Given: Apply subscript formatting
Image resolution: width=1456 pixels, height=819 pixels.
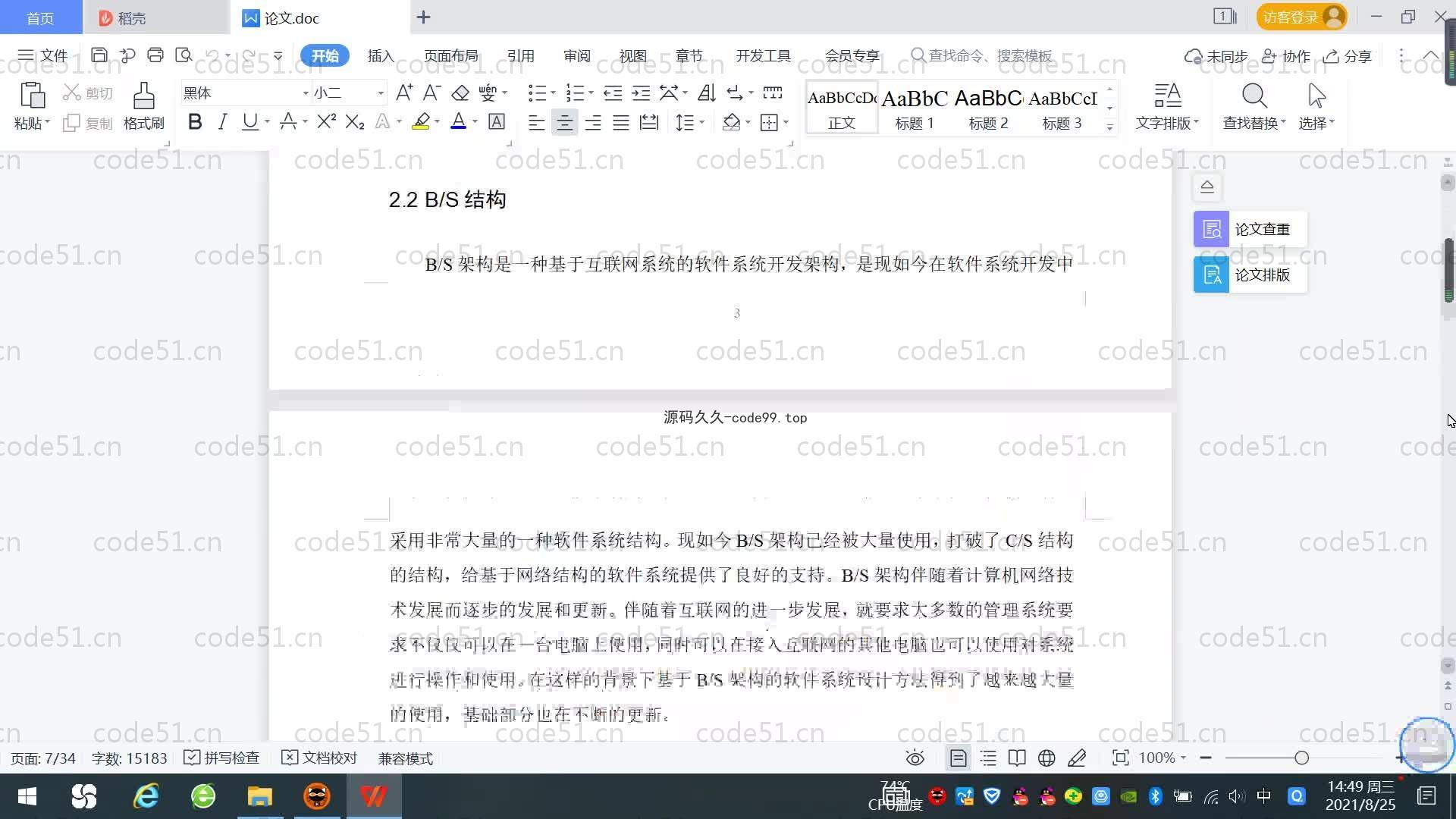Looking at the screenshot, I should click(354, 122).
